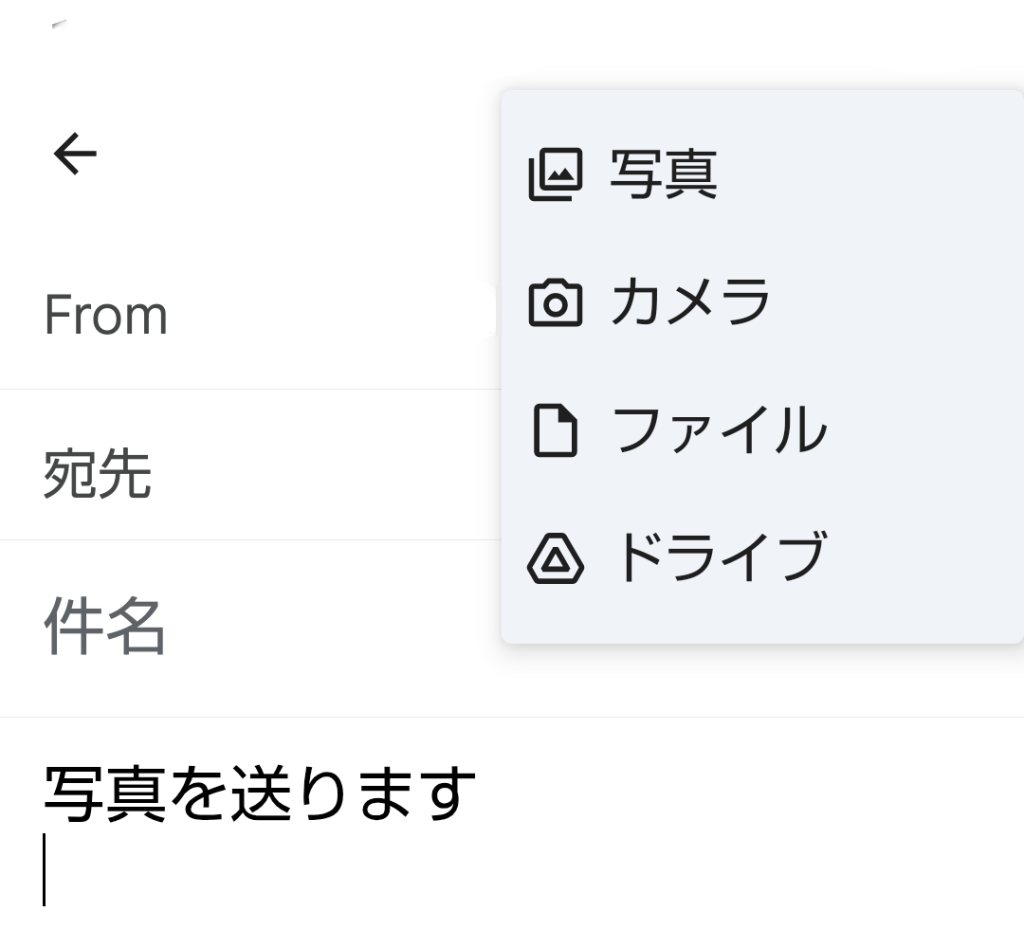
Task: Focus the 件名 subject field
Action: click(x=104, y=628)
